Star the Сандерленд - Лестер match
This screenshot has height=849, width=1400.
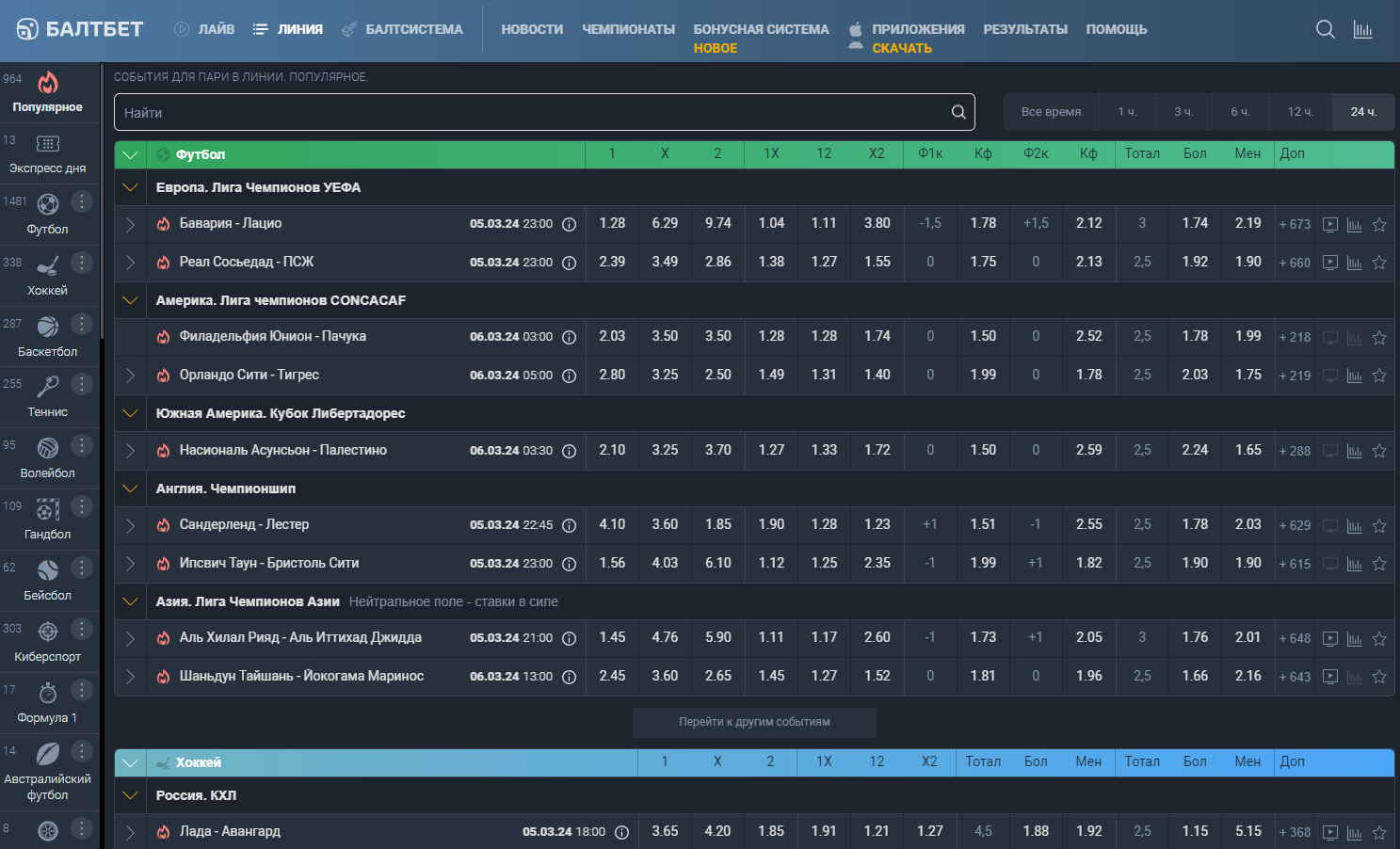[x=1379, y=525]
